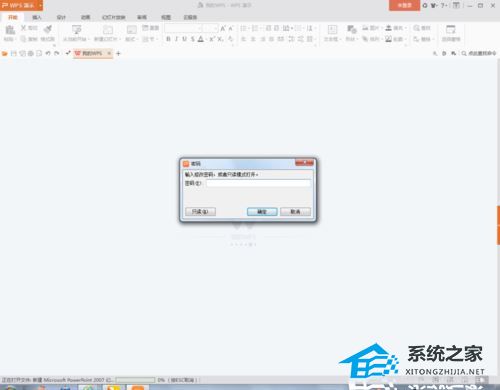Click the Picture (图片) insert button

371,28
